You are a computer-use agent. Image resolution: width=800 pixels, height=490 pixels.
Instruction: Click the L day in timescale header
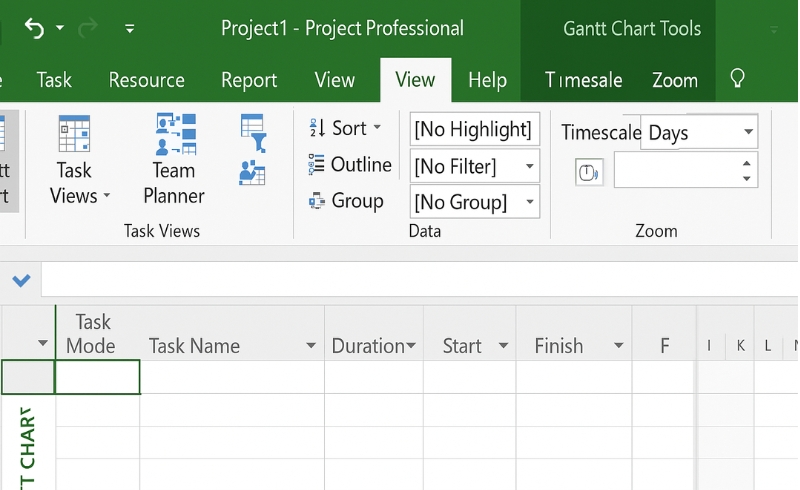pos(767,346)
